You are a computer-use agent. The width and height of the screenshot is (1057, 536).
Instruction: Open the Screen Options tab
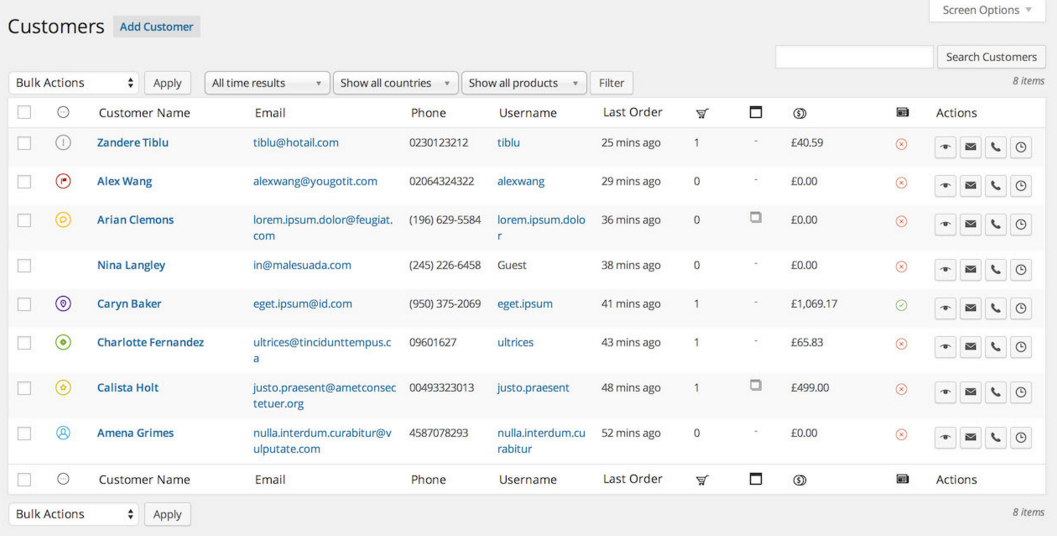pyautogui.click(x=986, y=10)
